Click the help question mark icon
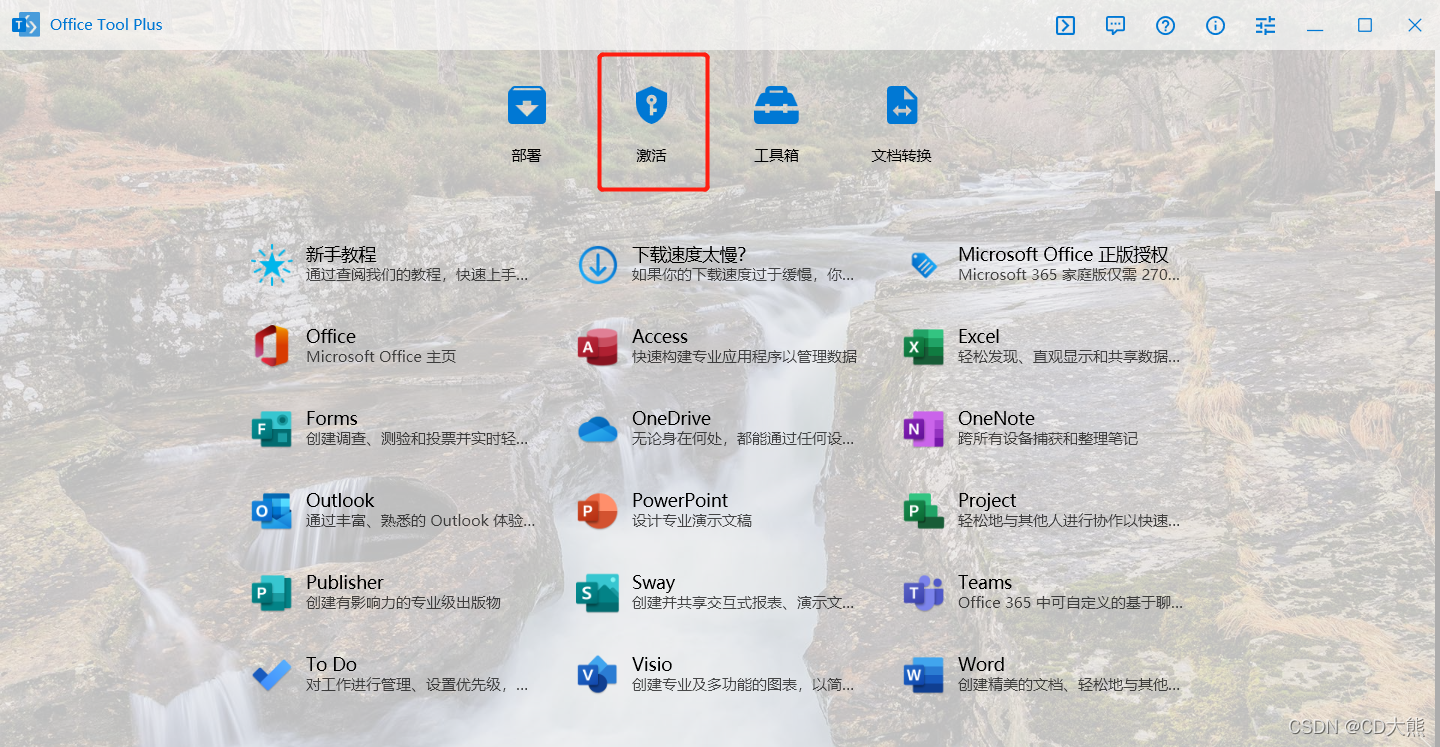The width and height of the screenshot is (1440, 747). [x=1165, y=25]
